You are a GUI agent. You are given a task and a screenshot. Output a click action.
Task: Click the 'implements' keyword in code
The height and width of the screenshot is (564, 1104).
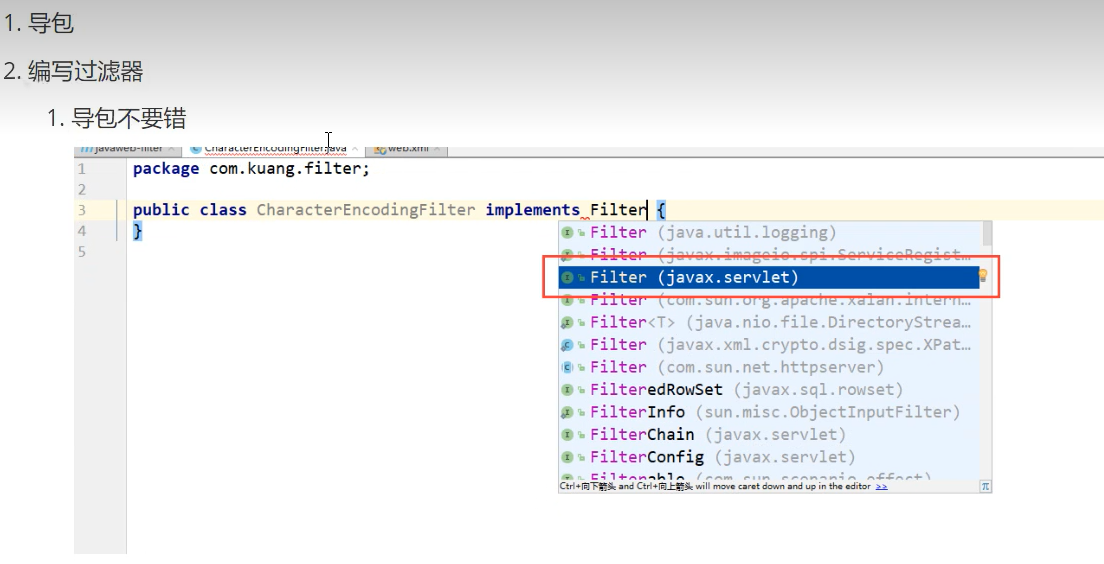(532, 210)
